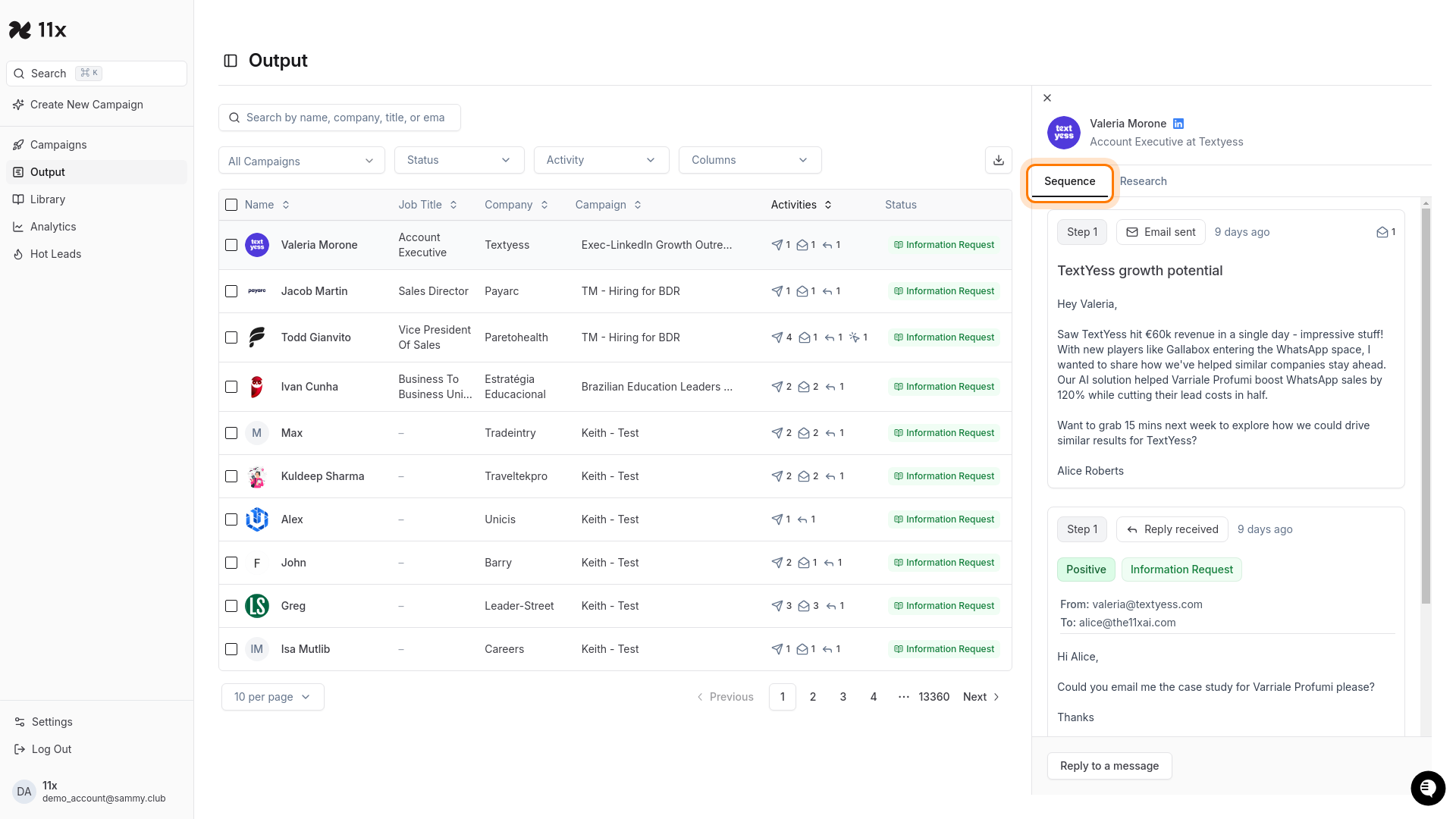
Task: Toggle the sidebar panel icon beside Output
Action: point(231,61)
